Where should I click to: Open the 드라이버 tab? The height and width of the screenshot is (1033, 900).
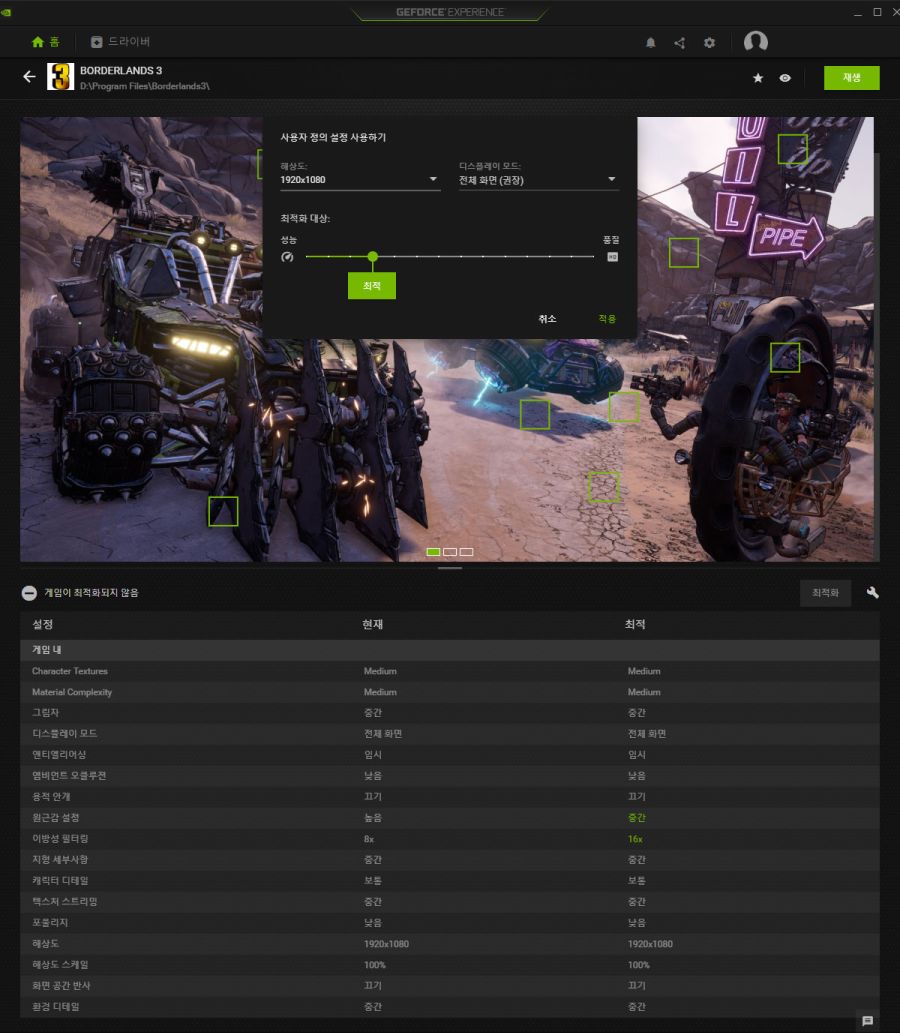click(120, 42)
